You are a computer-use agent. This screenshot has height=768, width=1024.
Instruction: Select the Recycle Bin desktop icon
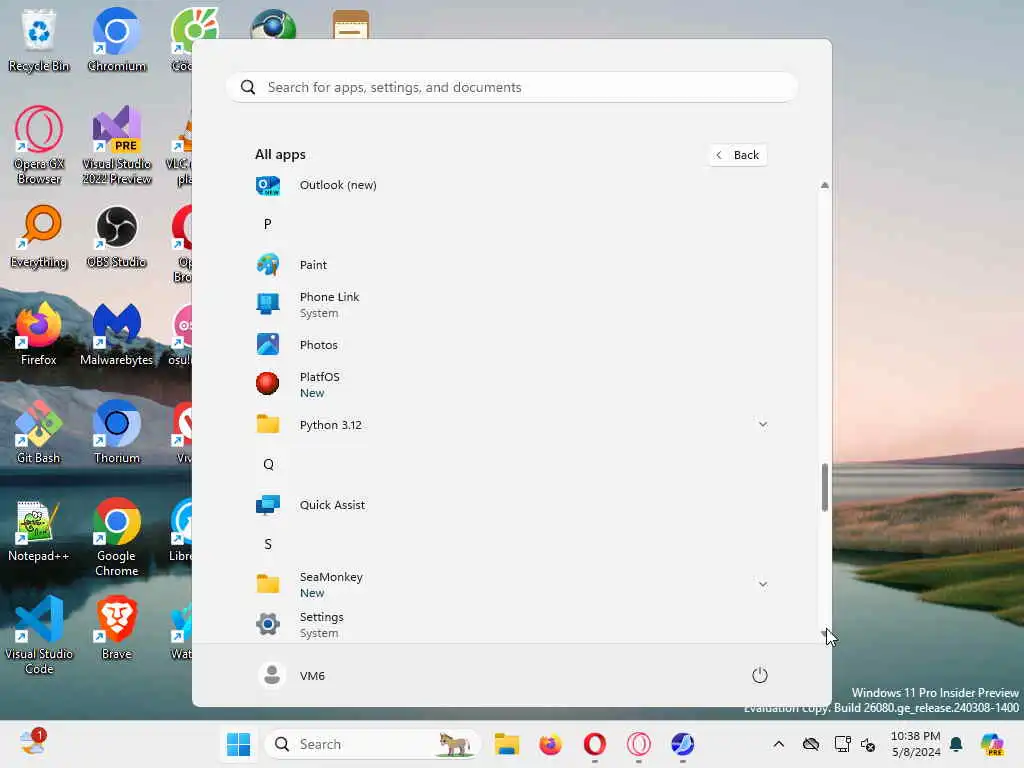[x=39, y=39]
